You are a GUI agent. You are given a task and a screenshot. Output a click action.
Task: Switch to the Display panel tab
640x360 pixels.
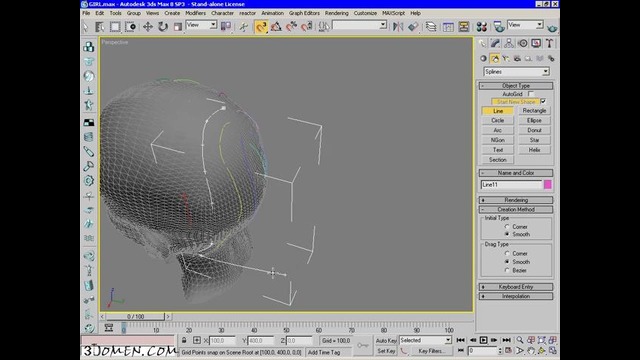pyautogui.click(x=536, y=43)
